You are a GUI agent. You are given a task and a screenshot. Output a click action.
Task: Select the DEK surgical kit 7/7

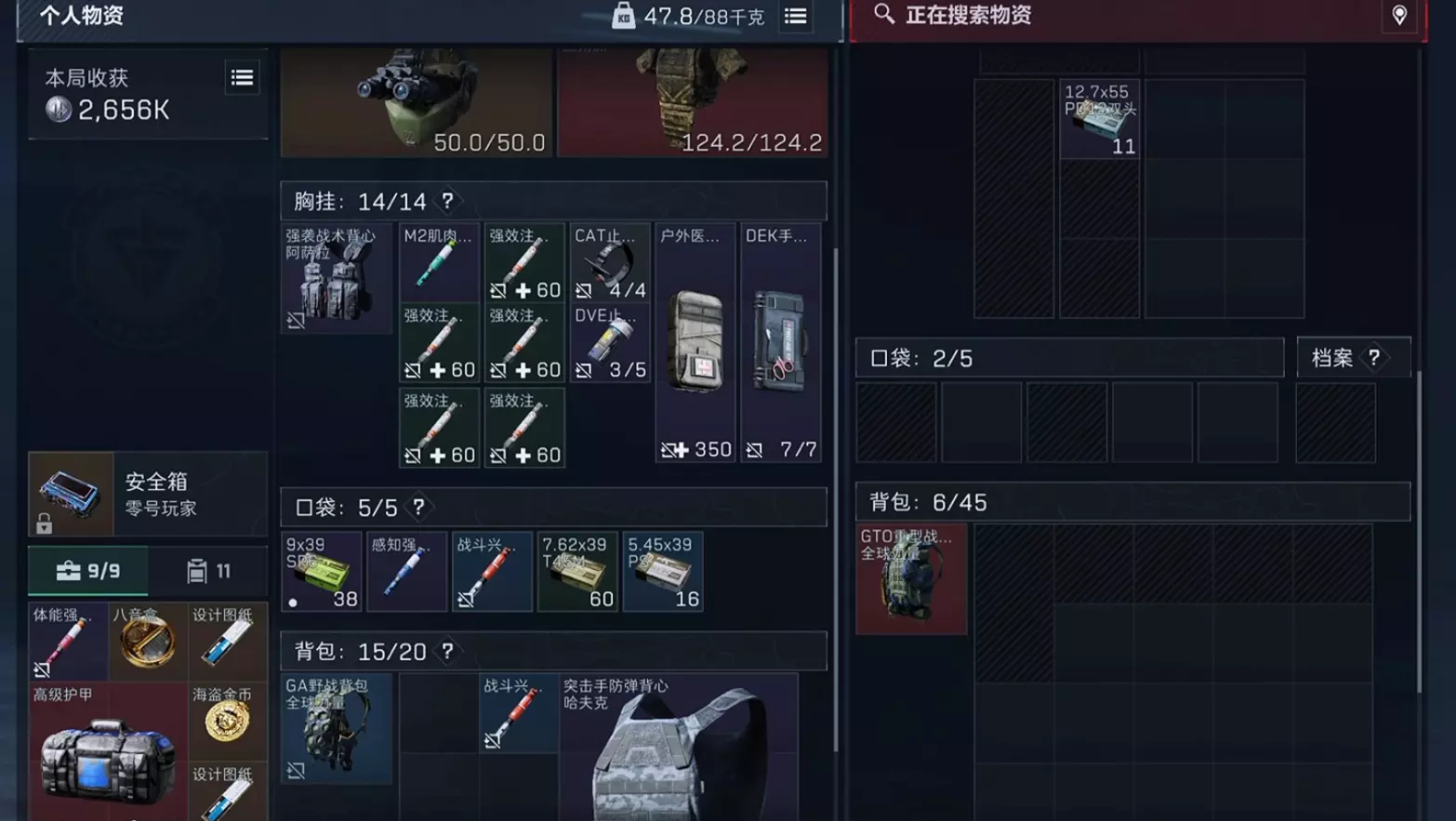(781, 343)
